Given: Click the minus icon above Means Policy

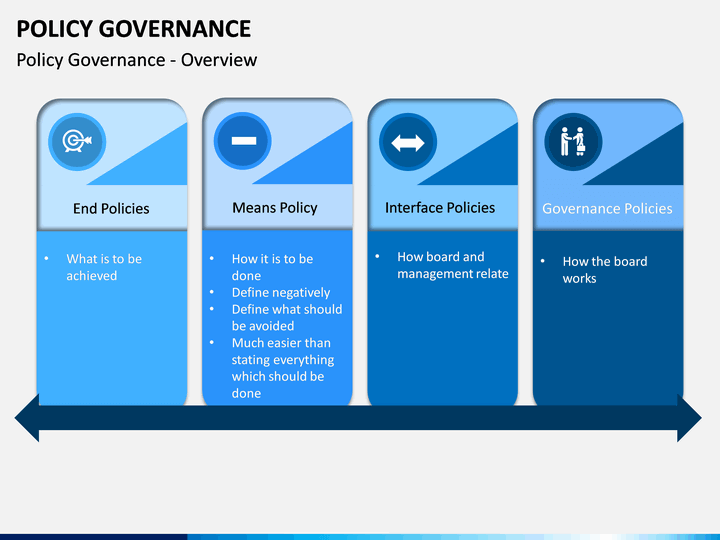Looking at the screenshot, I should click(243, 141).
